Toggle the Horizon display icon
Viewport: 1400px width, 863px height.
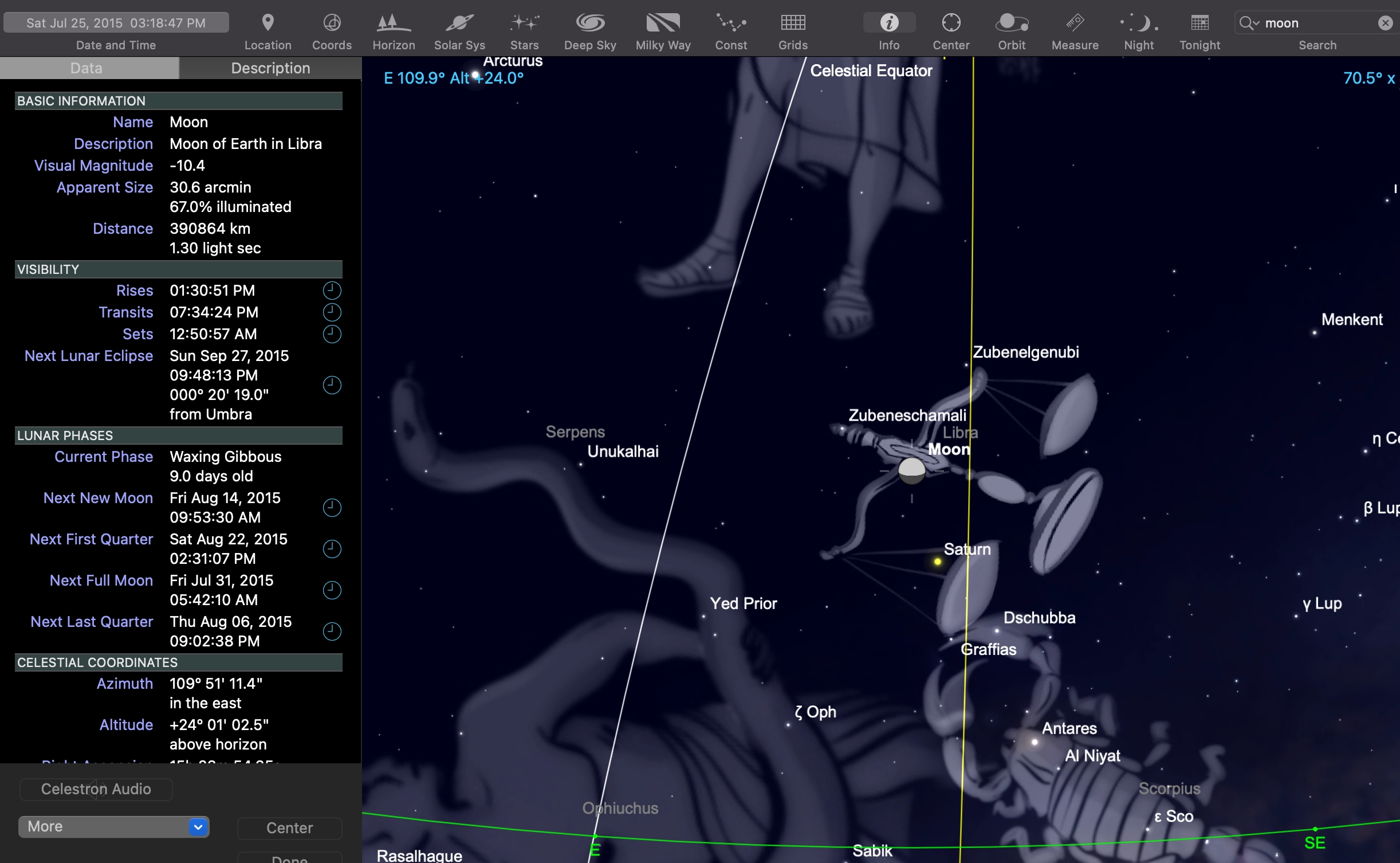(394, 23)
